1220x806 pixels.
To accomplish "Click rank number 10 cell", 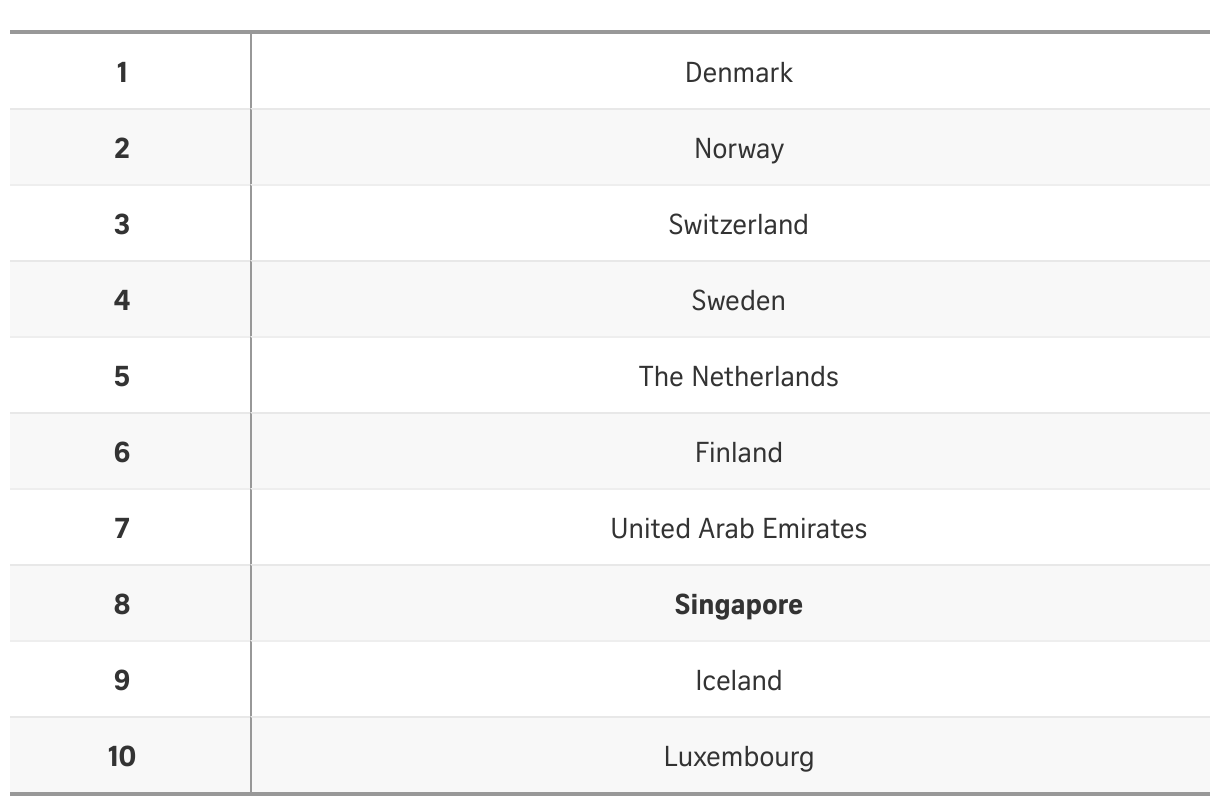I will [x=122, y=757].
